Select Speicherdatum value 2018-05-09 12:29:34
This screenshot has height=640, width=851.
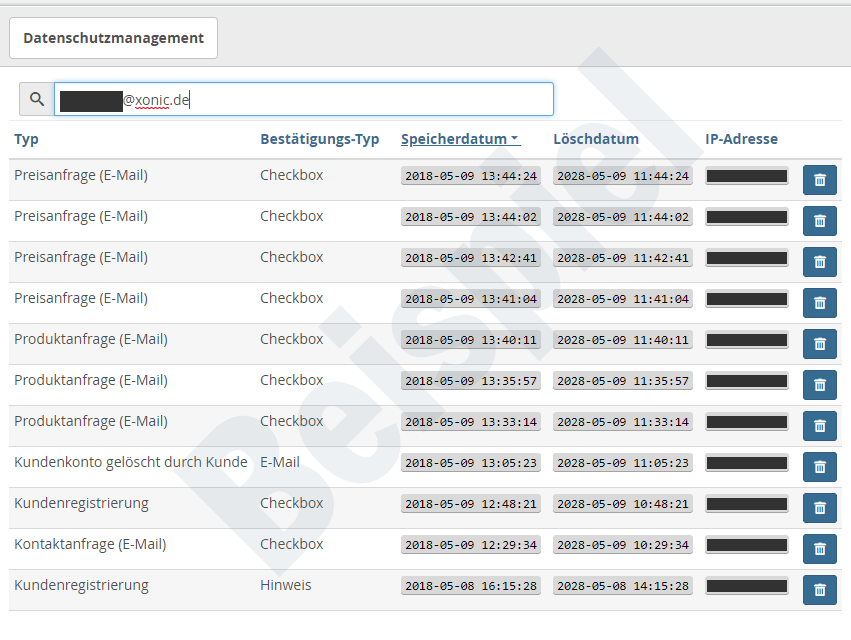[x=471, y=545]
